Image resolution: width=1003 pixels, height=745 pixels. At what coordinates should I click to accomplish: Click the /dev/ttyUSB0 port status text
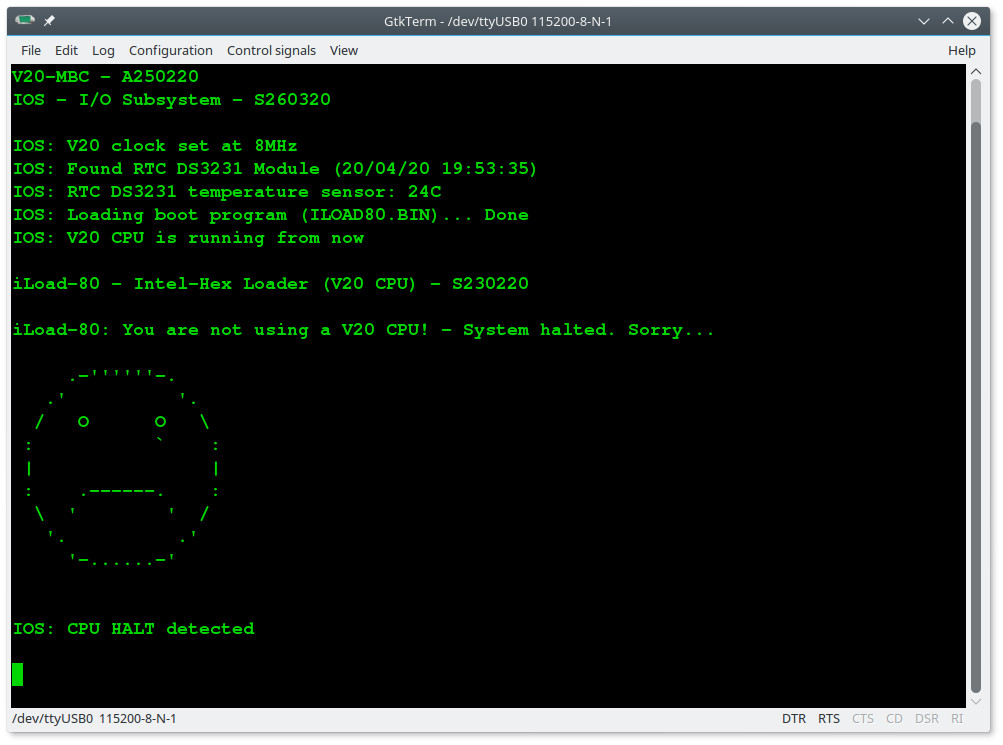pos(94,719)
